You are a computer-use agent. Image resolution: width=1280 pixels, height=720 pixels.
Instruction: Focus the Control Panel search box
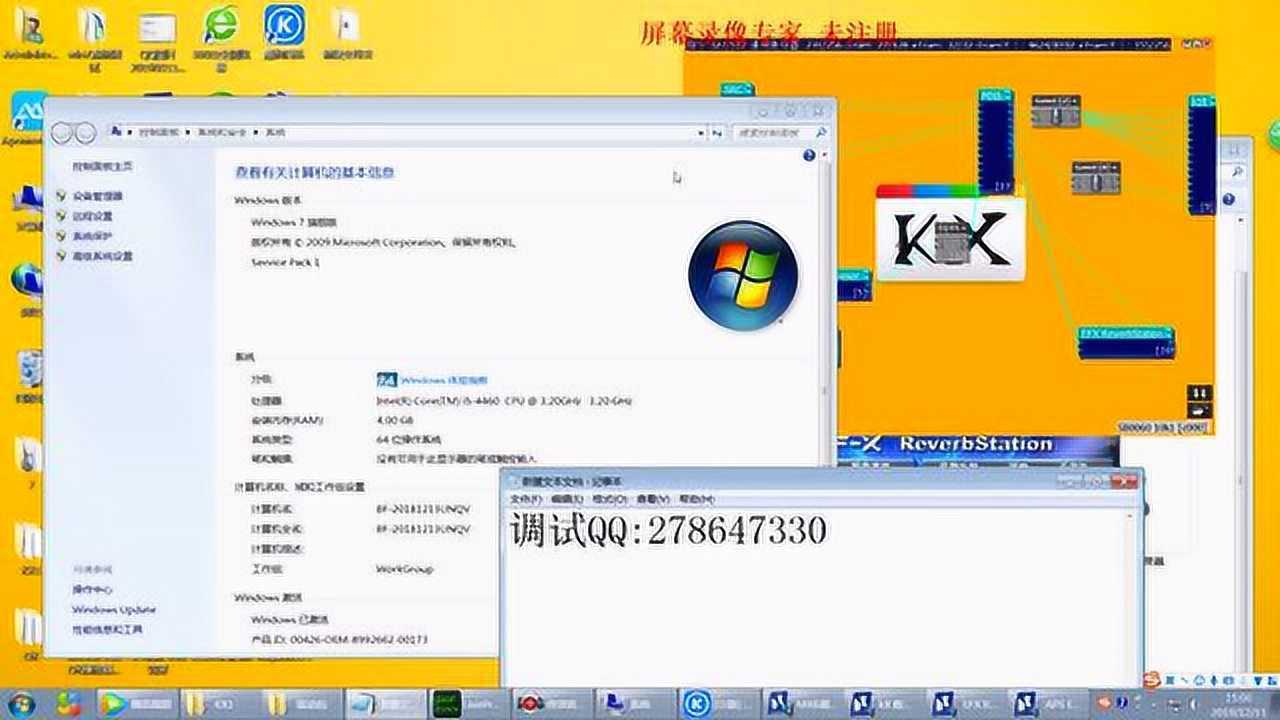(x=780, y=132)
